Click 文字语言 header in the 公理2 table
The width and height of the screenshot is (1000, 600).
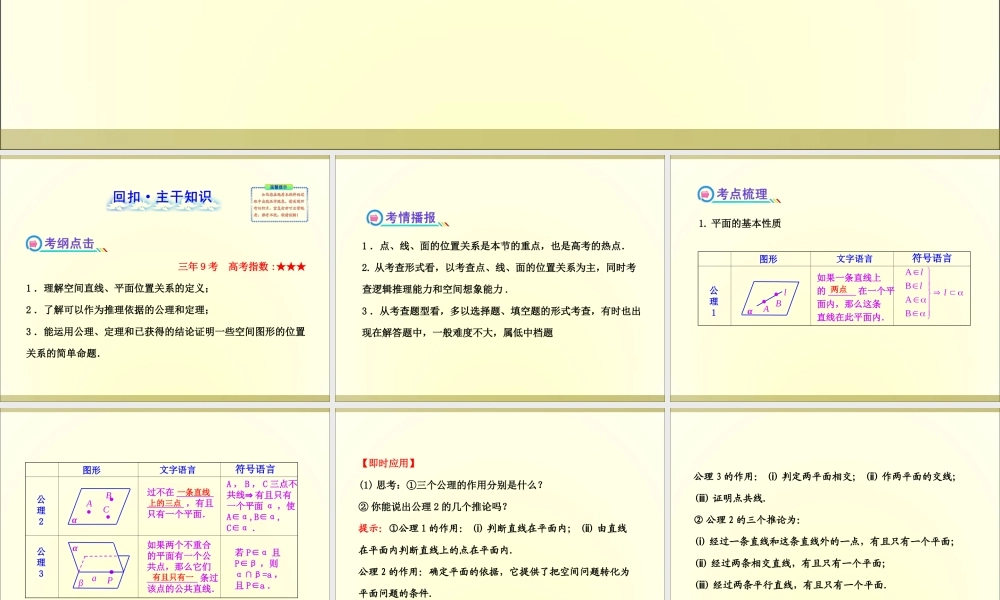(178, 470)
